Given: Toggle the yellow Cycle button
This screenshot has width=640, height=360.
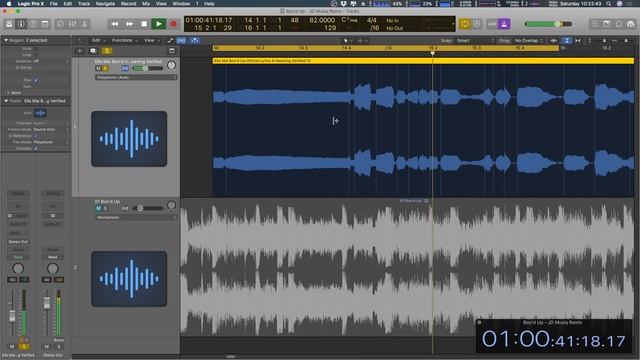Looking at the screenshot, I should 464,24.
